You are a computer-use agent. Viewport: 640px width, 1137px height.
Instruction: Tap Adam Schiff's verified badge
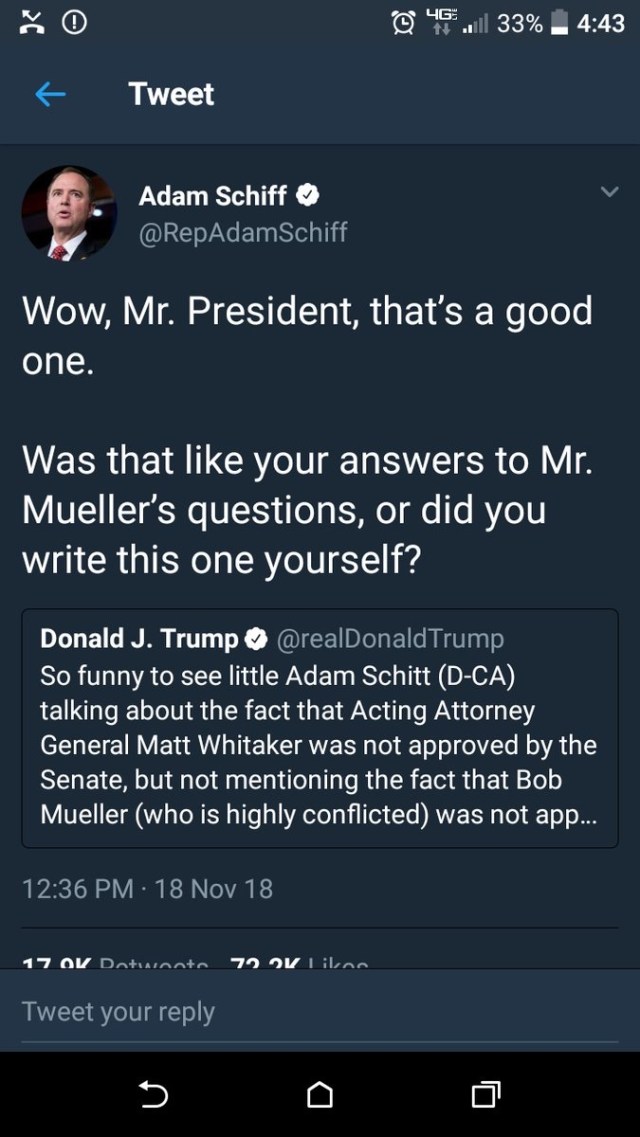click(x=309, y=195)
